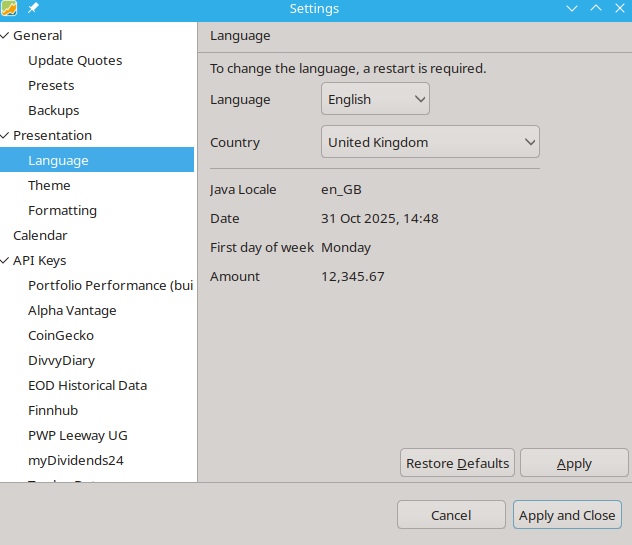The width and height of the screenshot is (632, 545).
Task: Click the app icon in the title bar
Action: click(x=10, y=9)
